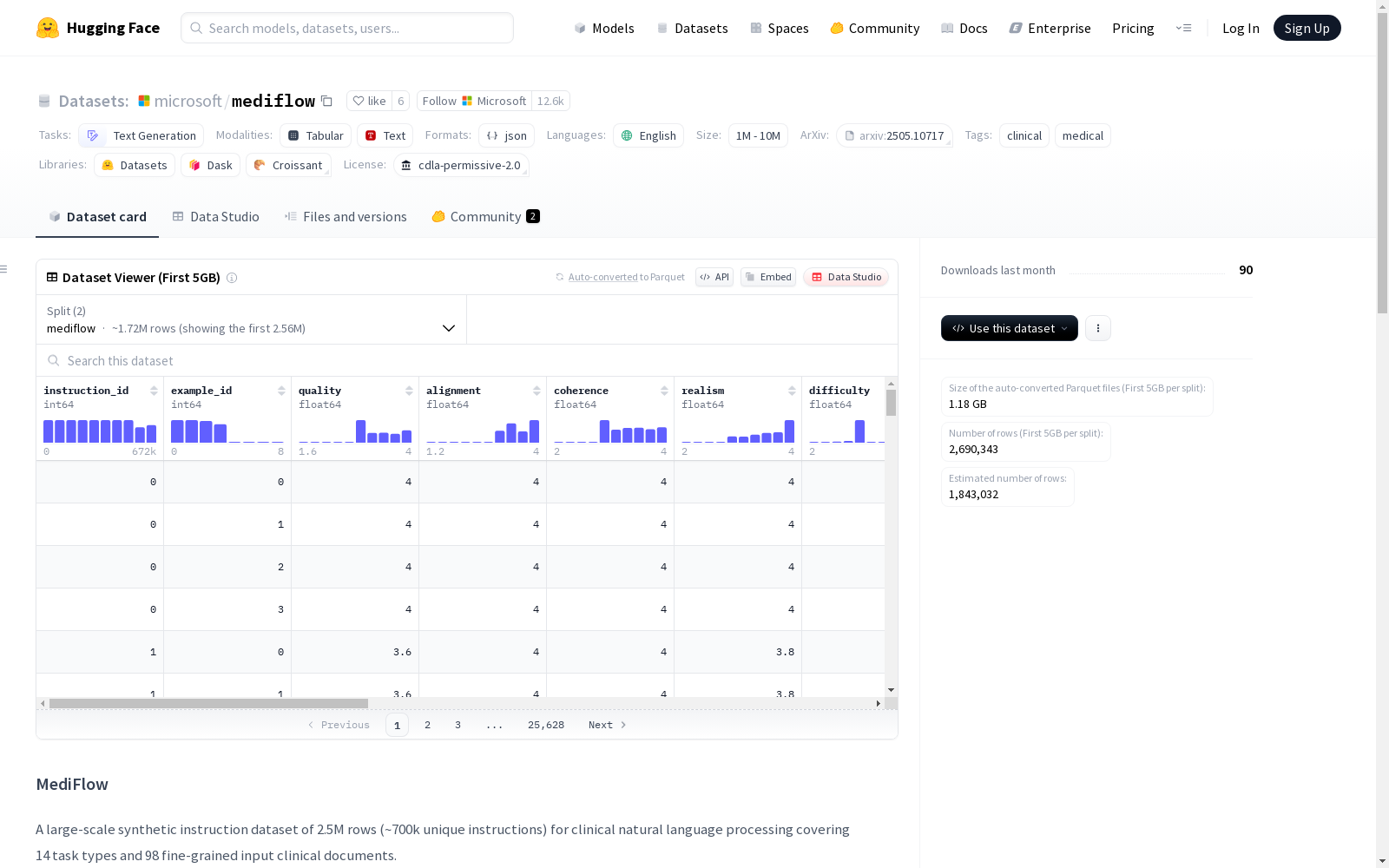Open Datasets in top navigation

click(x=692, y=28)
